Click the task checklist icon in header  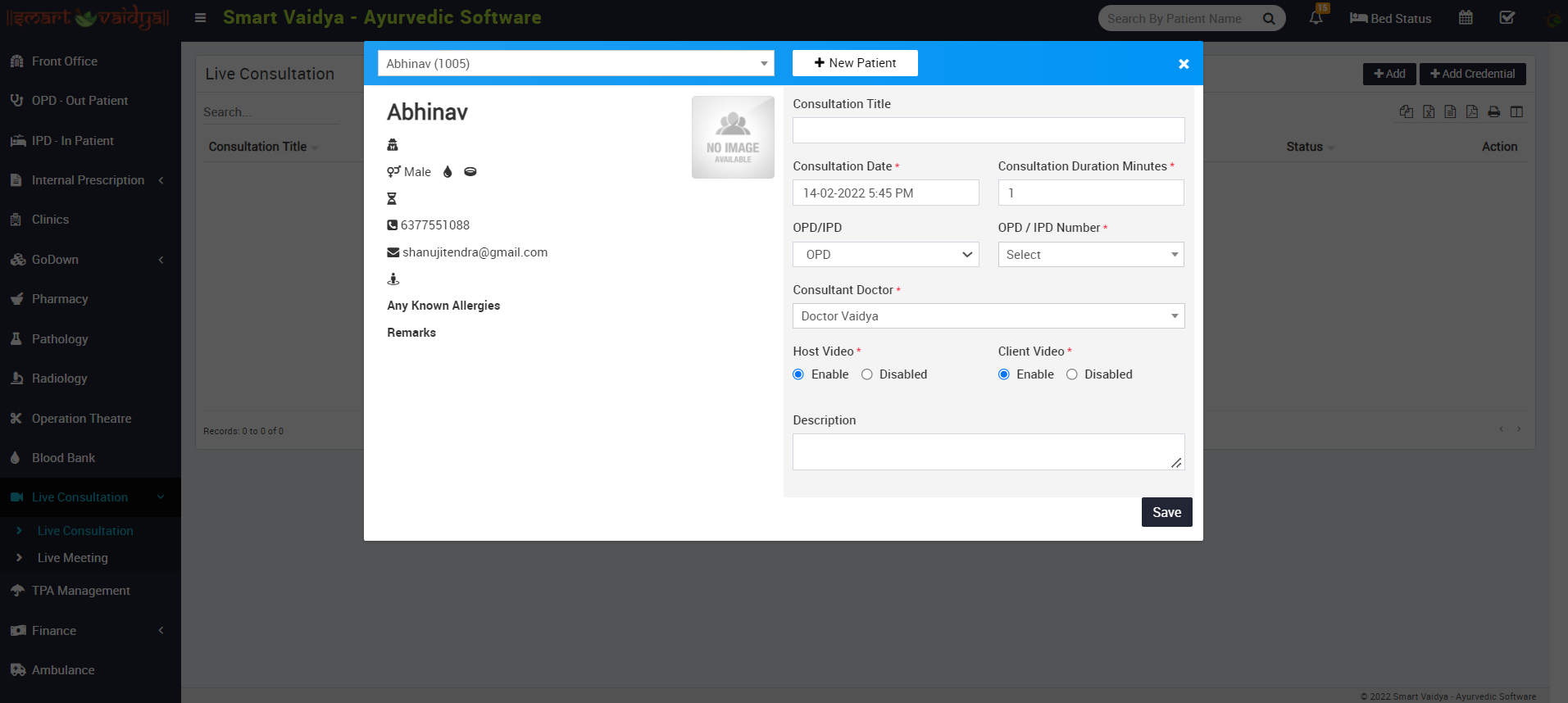click(x=1507, y=18)
